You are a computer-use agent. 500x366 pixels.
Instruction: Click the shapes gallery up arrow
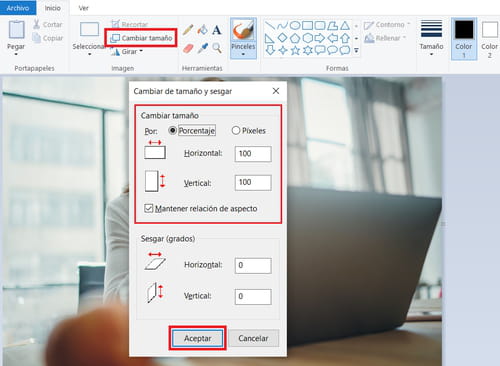356,26
